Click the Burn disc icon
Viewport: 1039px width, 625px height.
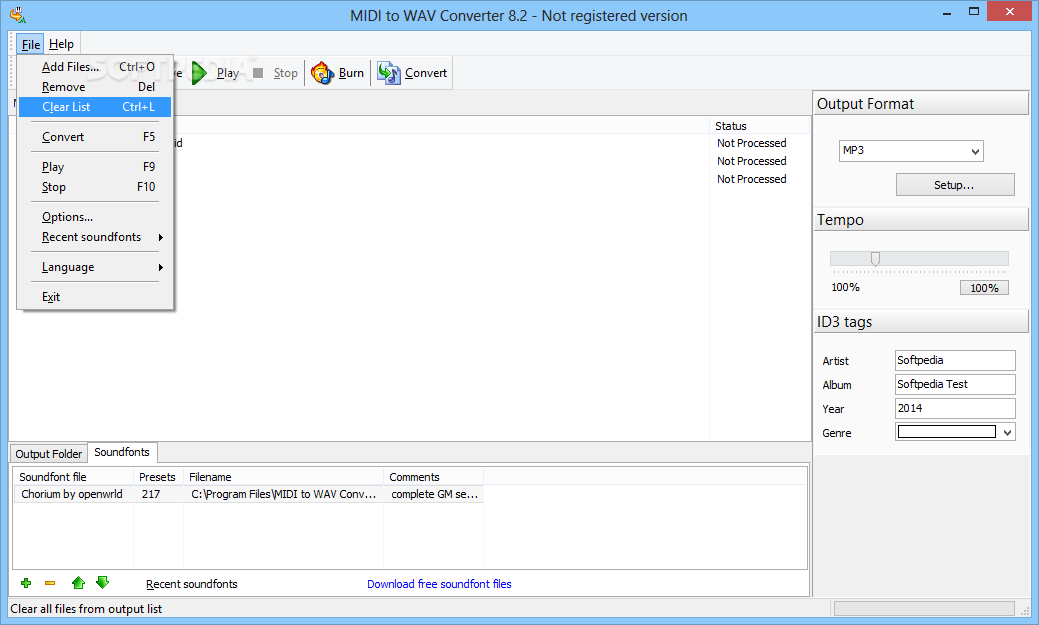point(323,73)
